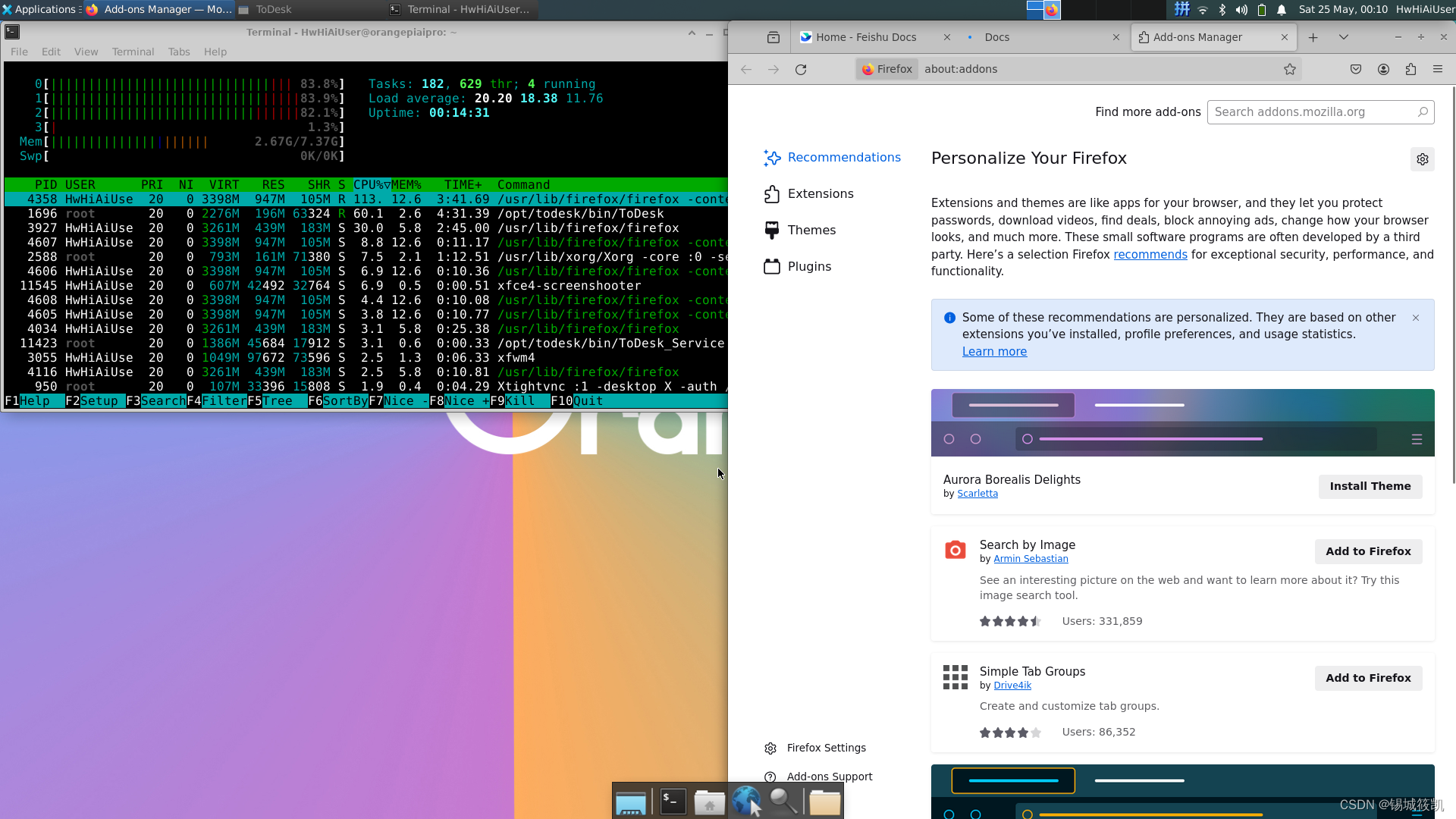Screen dimensions: 1456x819
Task: Open the Applications menu in panel
Action: tap(39, 9)
